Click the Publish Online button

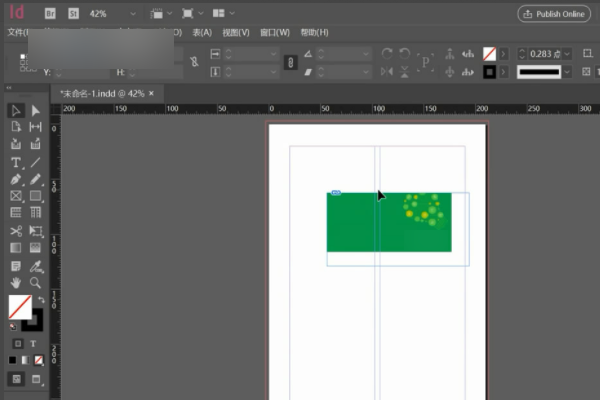pyautogui.click(x=554, y=14)
